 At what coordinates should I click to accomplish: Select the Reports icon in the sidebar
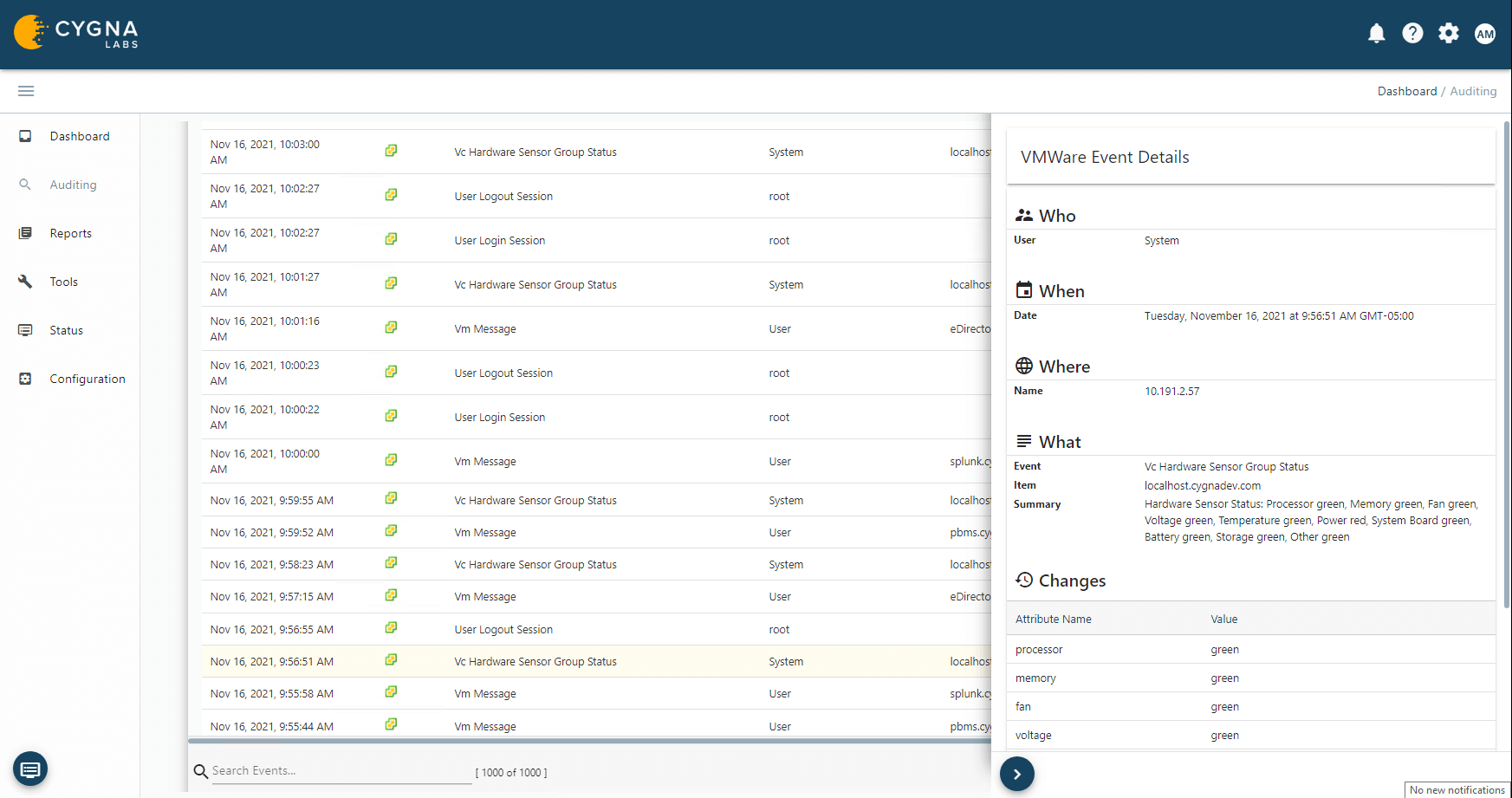point(25,232)
